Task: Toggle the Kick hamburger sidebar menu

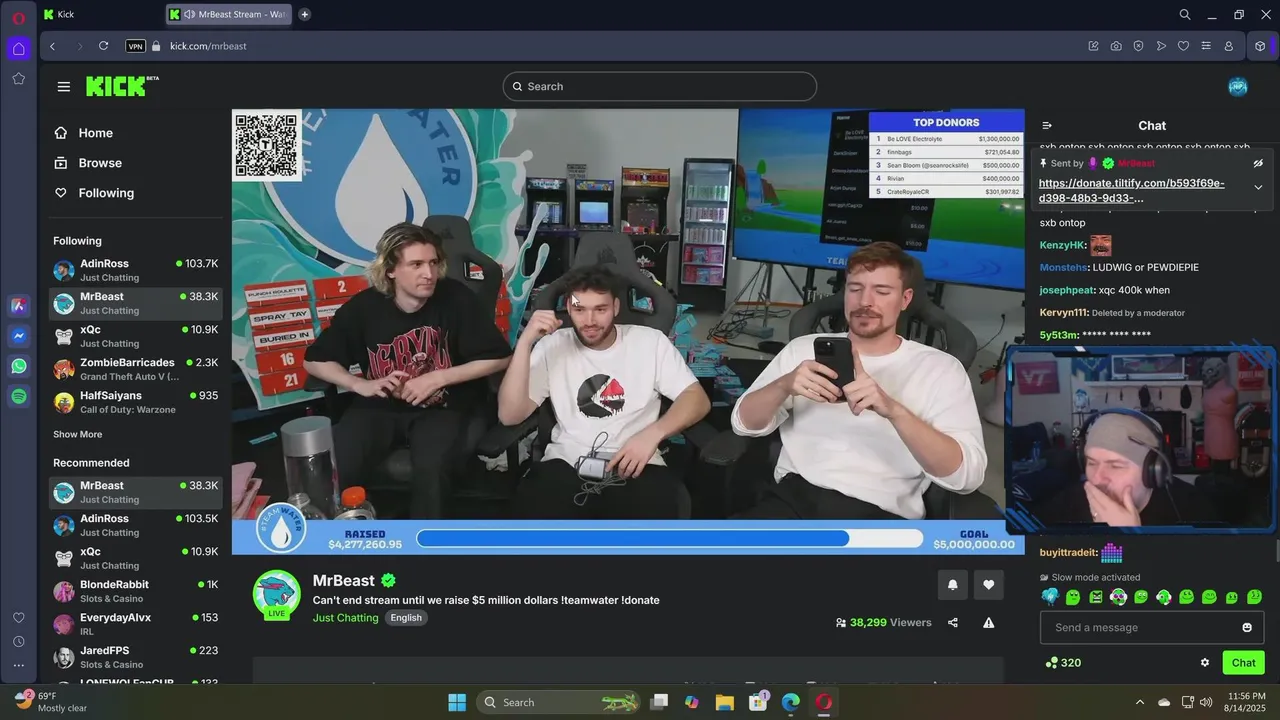Action: [x=64, y=87]
